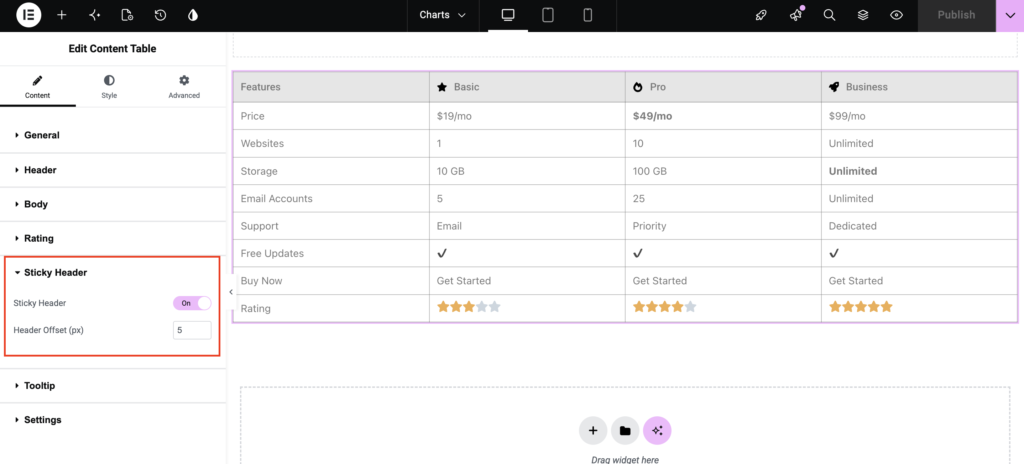1024x464 pixels.
Task: Select the Content tab
Action: (x=37, y=86)
